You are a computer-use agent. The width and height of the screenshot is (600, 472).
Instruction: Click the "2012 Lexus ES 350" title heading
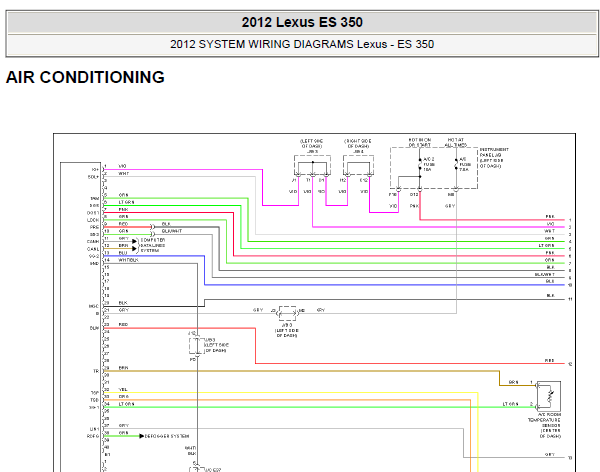pyautogui.click(x=302, y=22)
